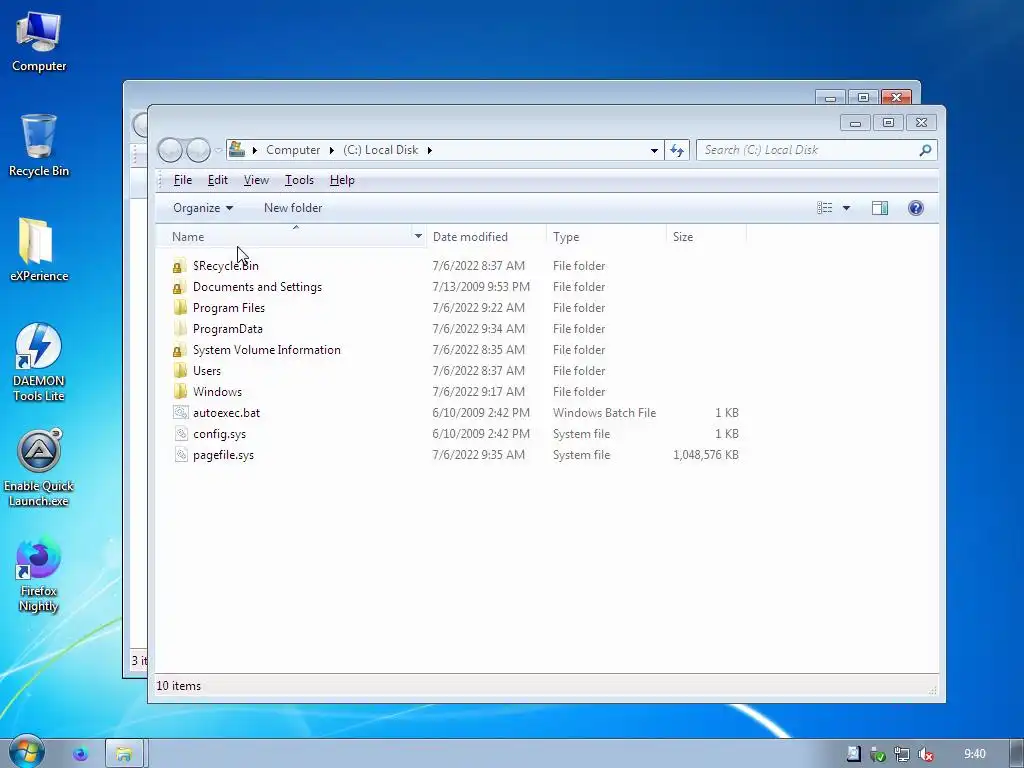Open the File menu
The height and width of the screenshot is (768, 1024).
click(183, 180)
